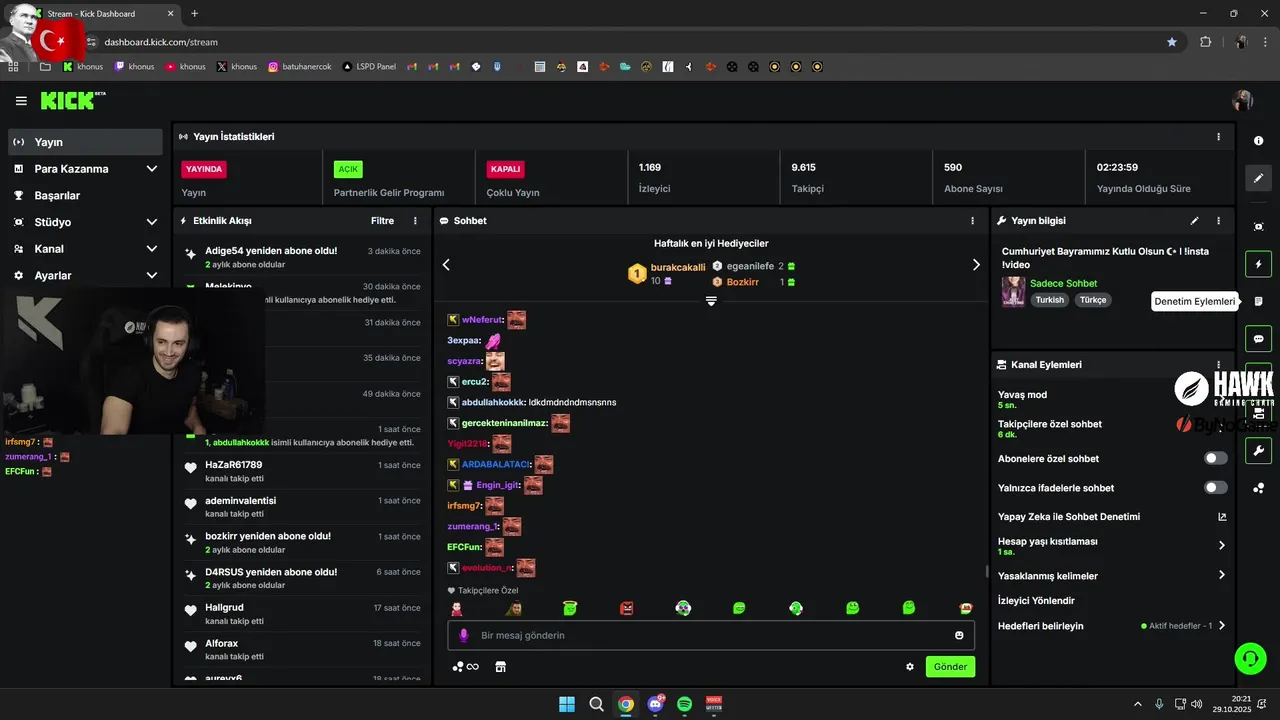Toggle Yalnızca ifadelerle sohbet switch
This screenshot has height=720, width=1280.
coord(1216,487)
